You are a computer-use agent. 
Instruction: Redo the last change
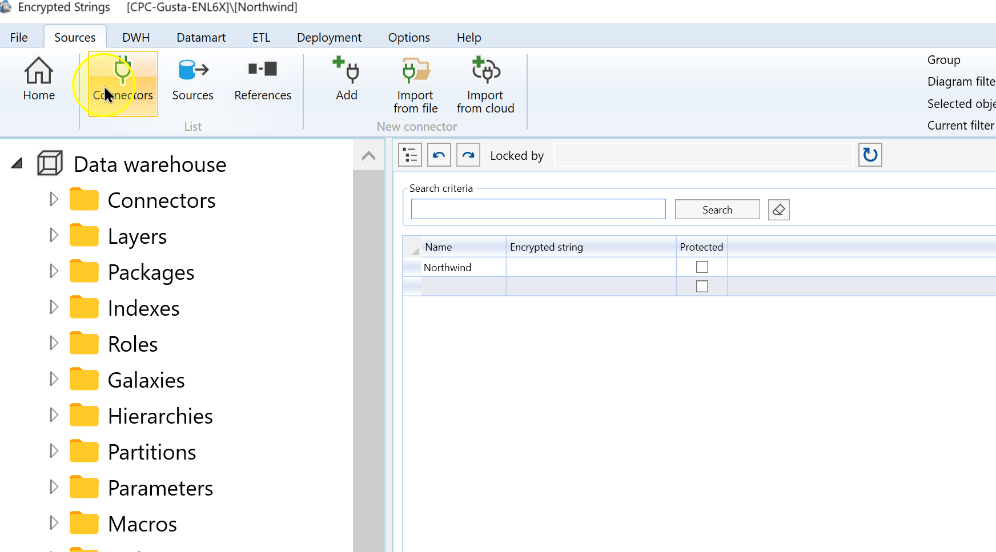click(x=468, y=155)
